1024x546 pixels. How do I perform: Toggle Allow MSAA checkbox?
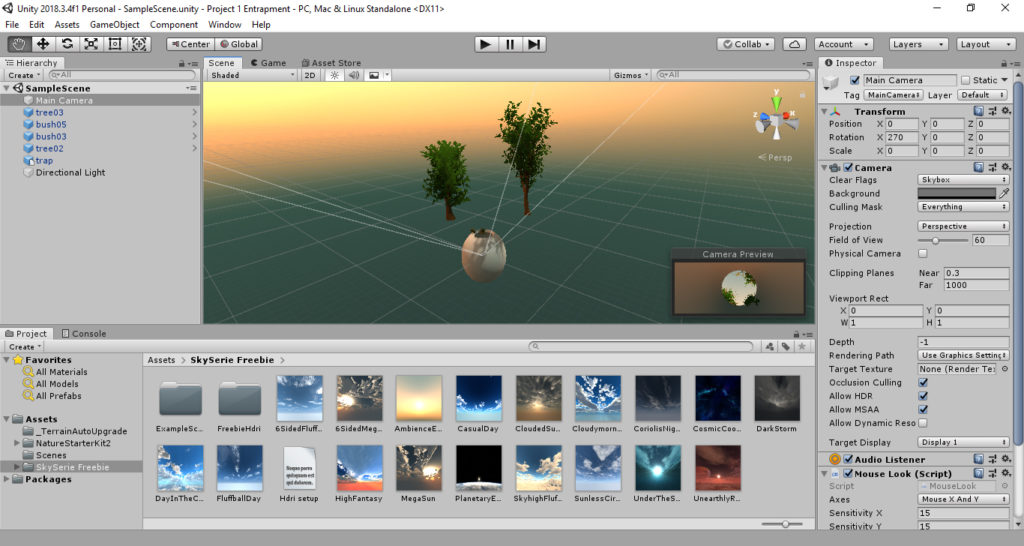pos(923,410)
